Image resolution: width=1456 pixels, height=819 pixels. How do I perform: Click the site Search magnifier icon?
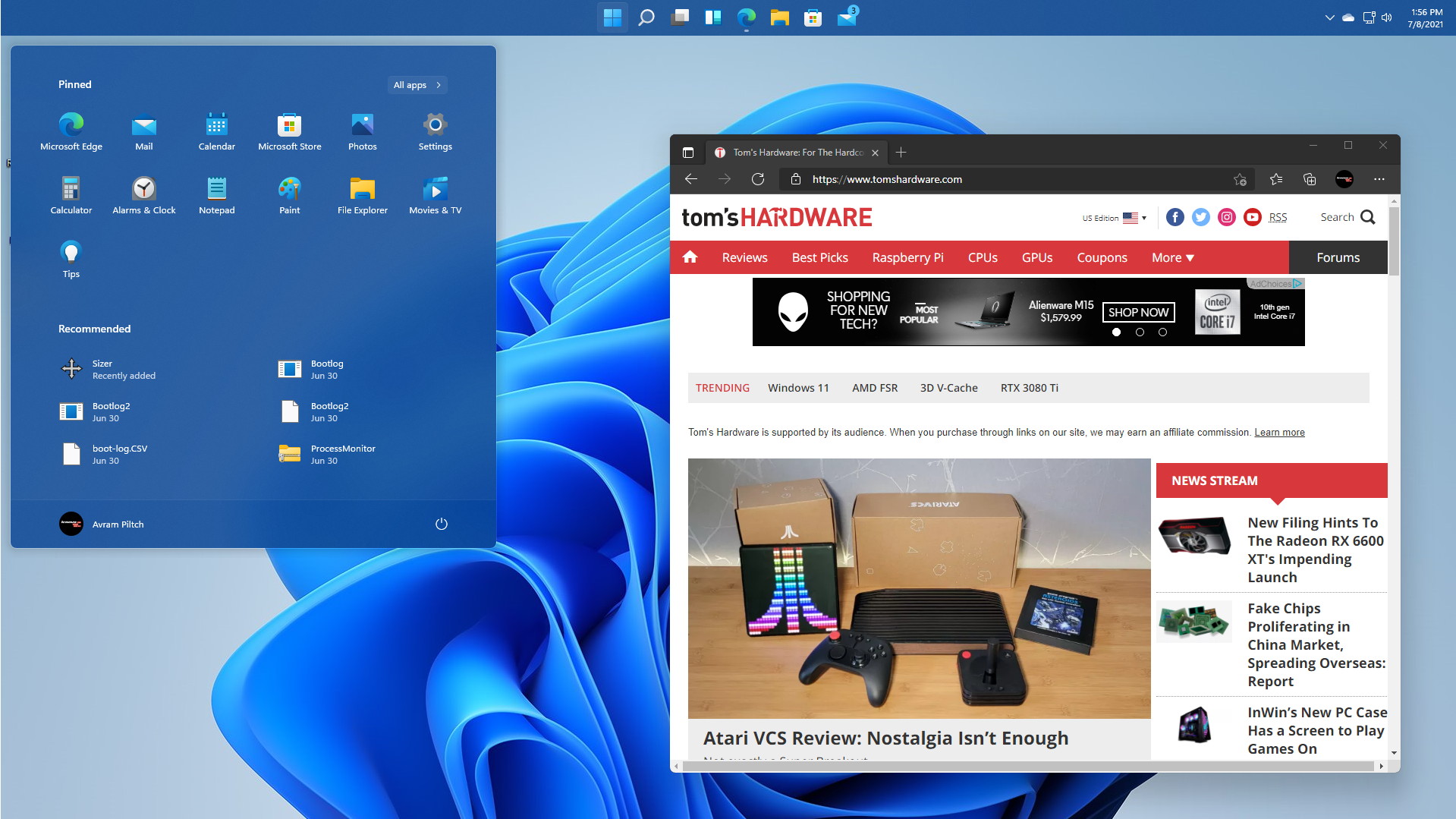click(x=1369, y=217)
